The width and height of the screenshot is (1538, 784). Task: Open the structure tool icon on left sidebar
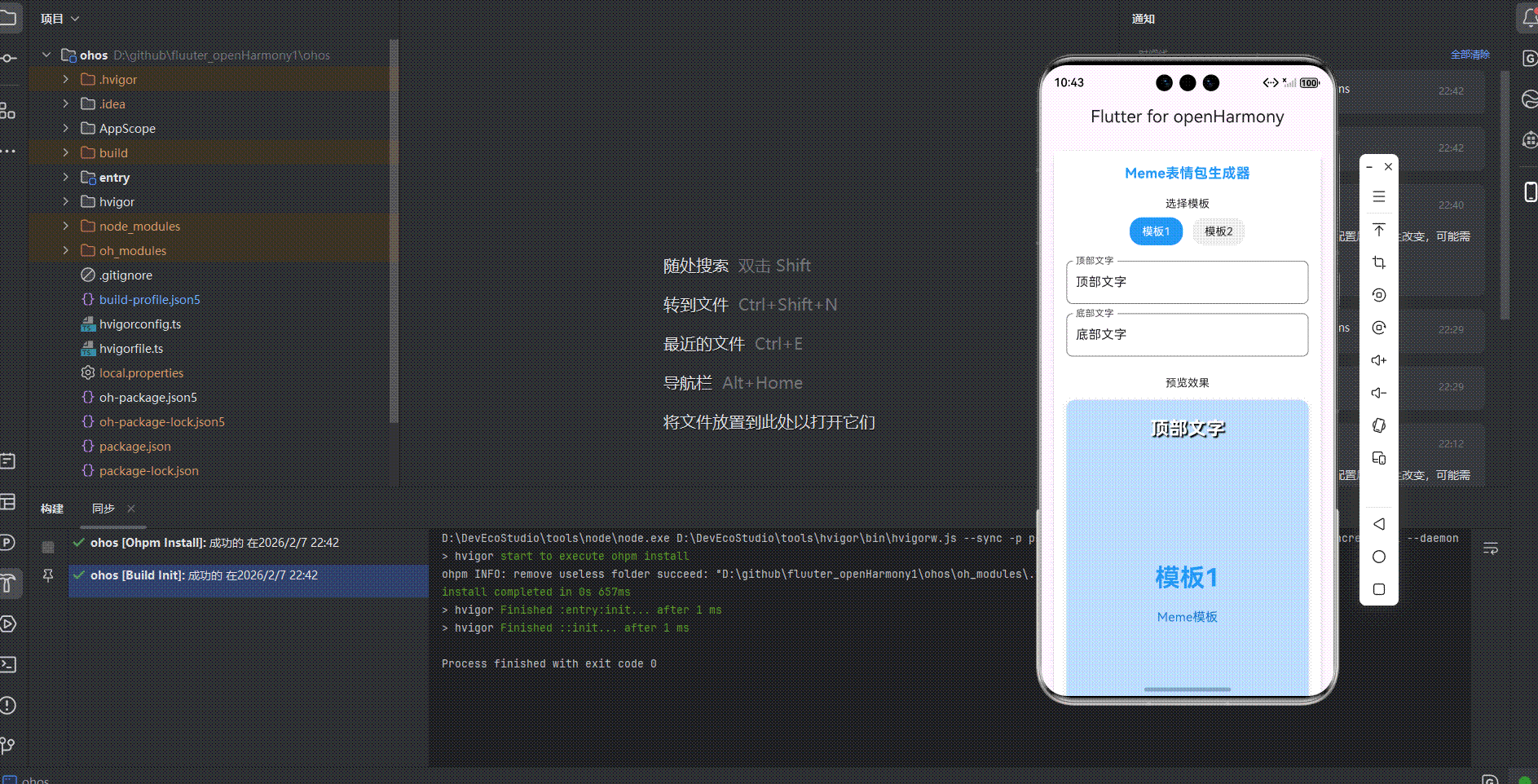[8, 110]
